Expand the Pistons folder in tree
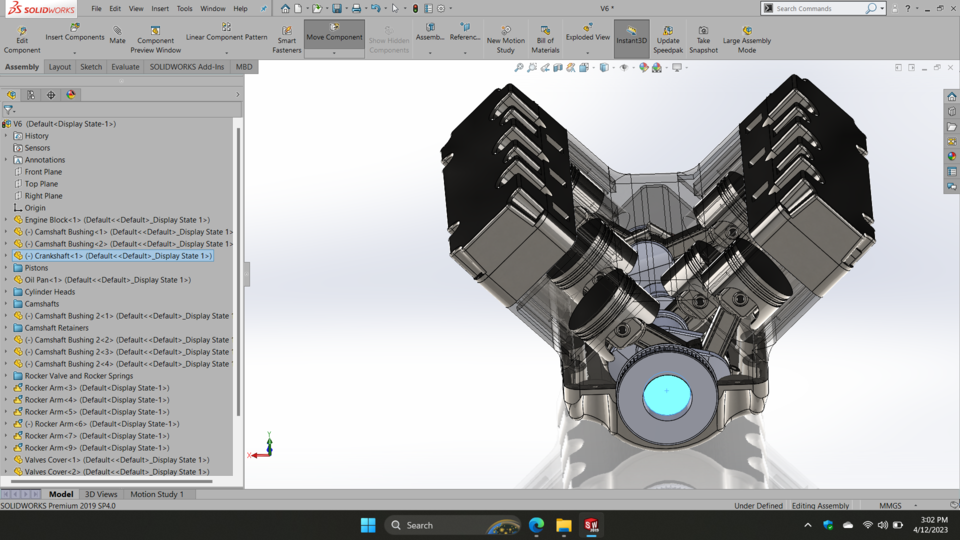 point(6,268)
